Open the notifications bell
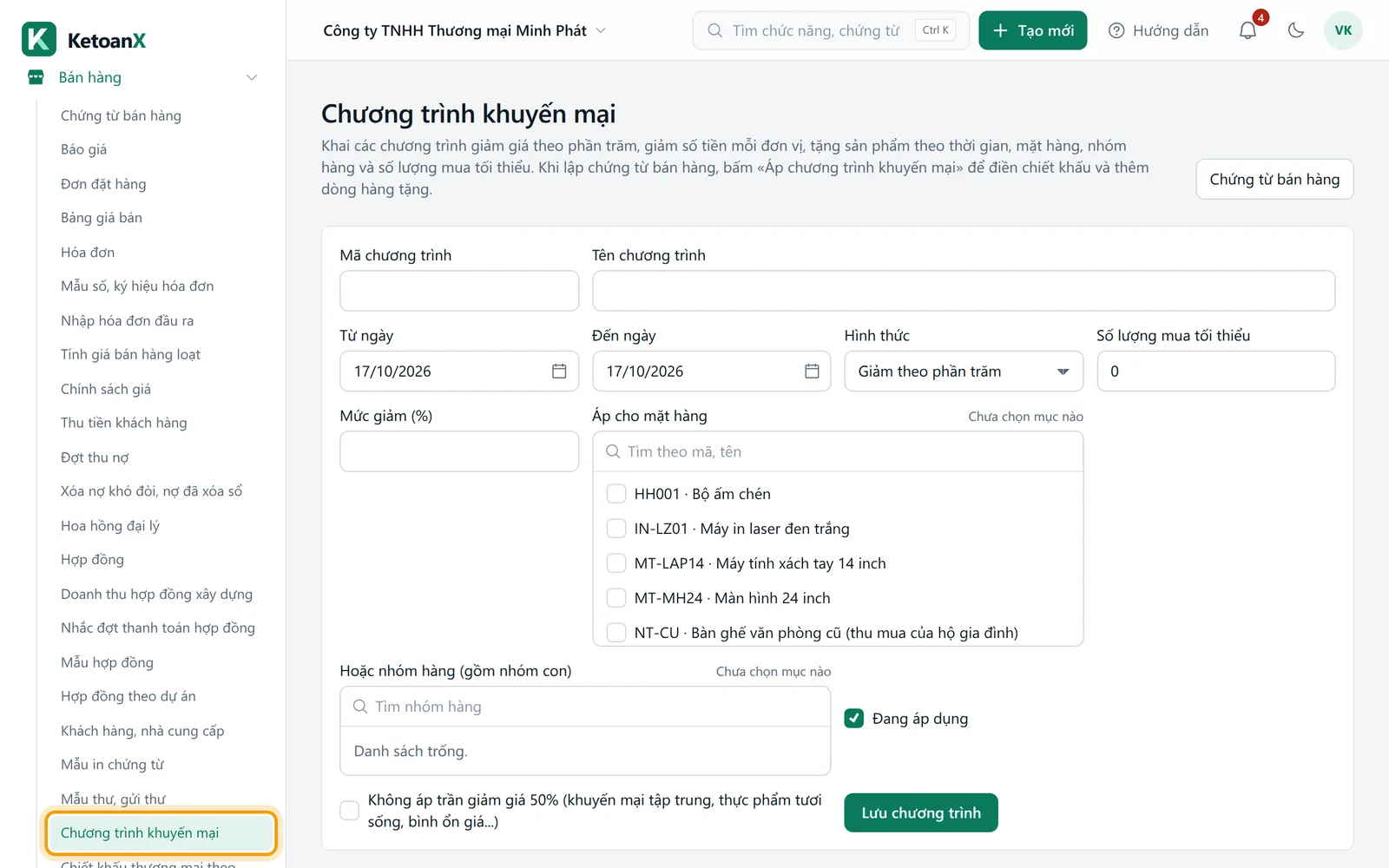This screenshot has height=868, width=1389. pyautogui.click(x=1247, y=30)
